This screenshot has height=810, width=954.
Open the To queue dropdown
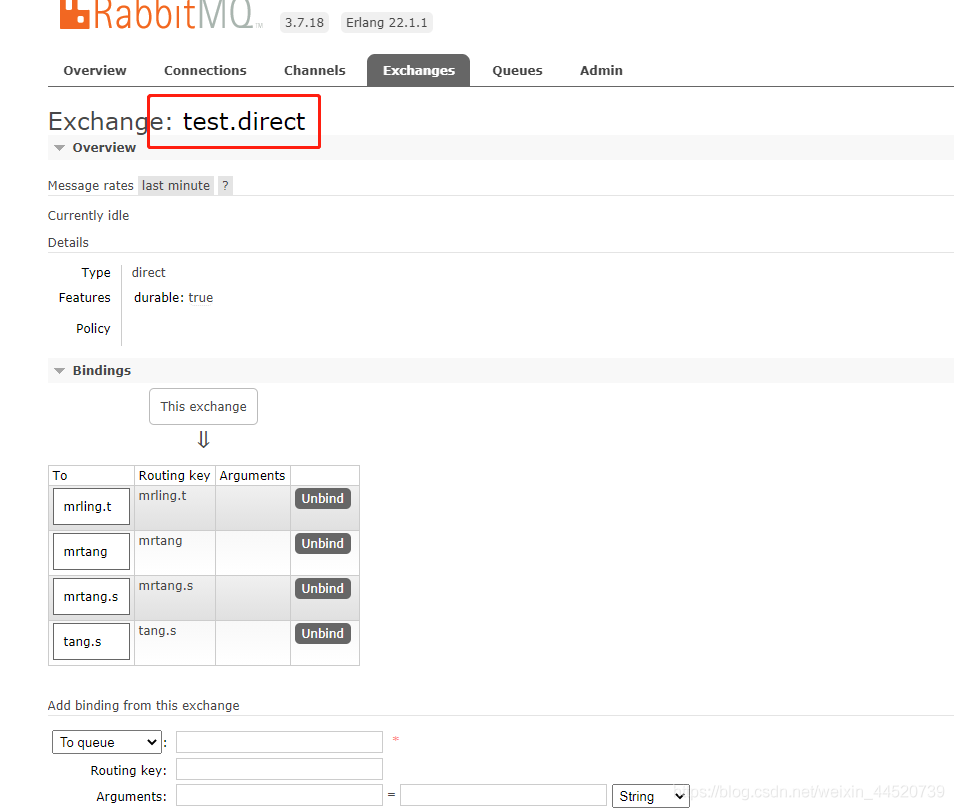(107, 742)
